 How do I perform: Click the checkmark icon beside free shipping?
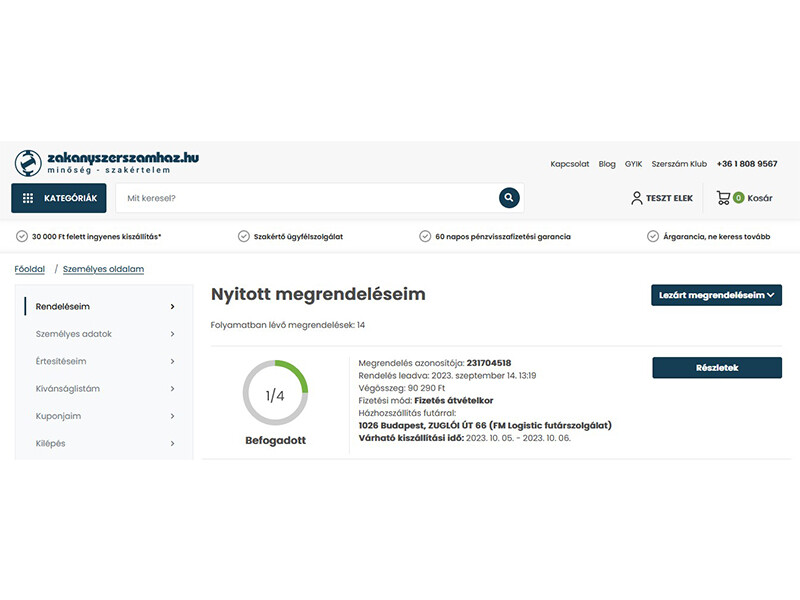pos(22,237)
